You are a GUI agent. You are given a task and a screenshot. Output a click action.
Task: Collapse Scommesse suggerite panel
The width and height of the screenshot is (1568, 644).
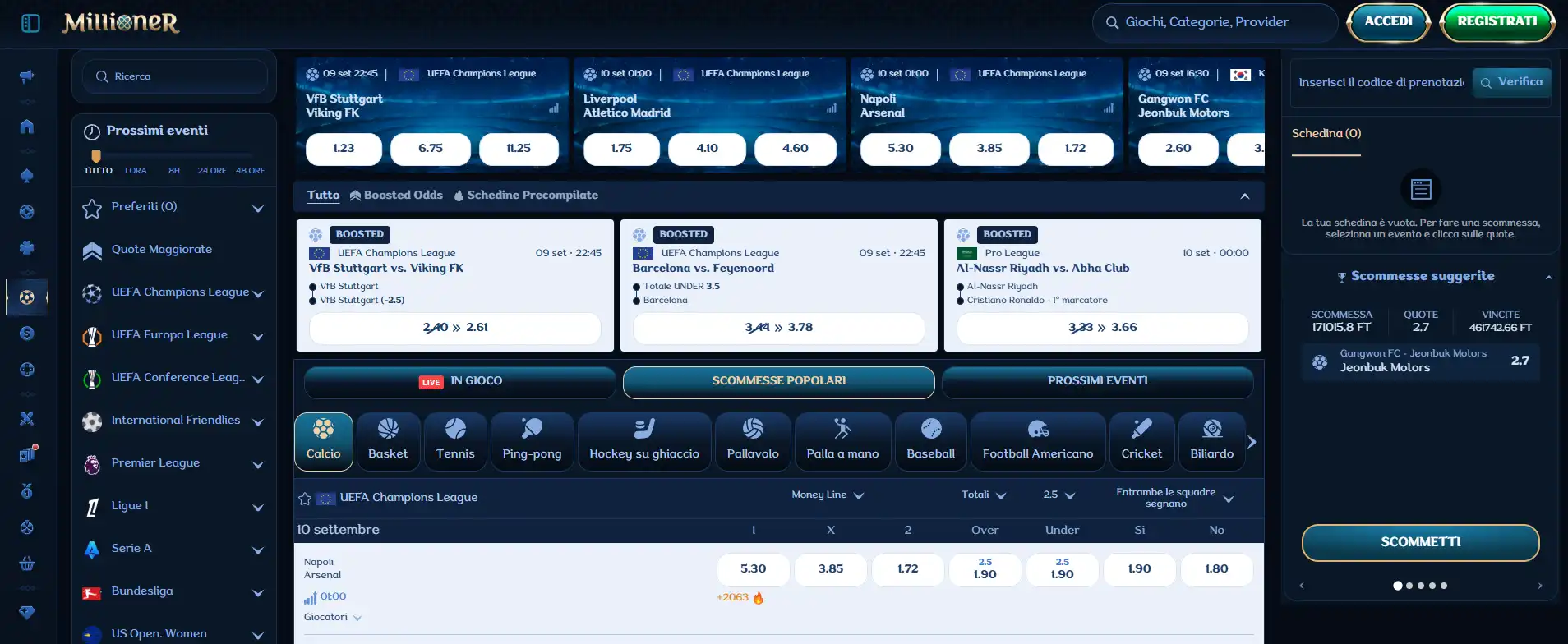1548,278
